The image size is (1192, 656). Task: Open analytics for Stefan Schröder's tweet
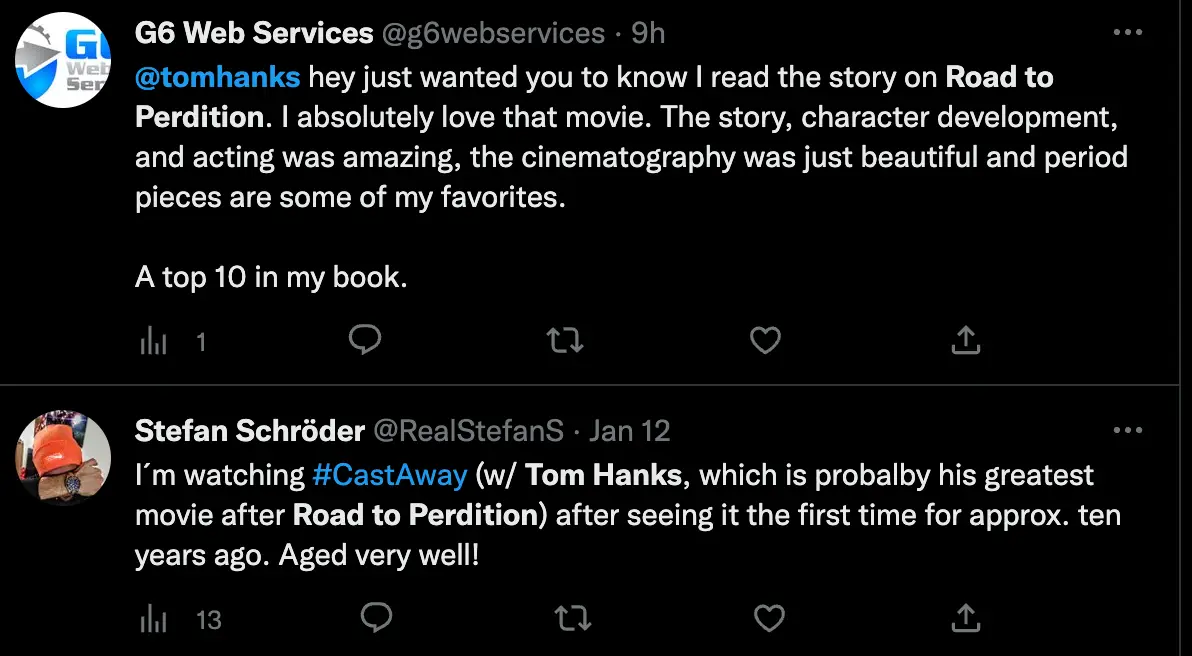tap(153, 619)
